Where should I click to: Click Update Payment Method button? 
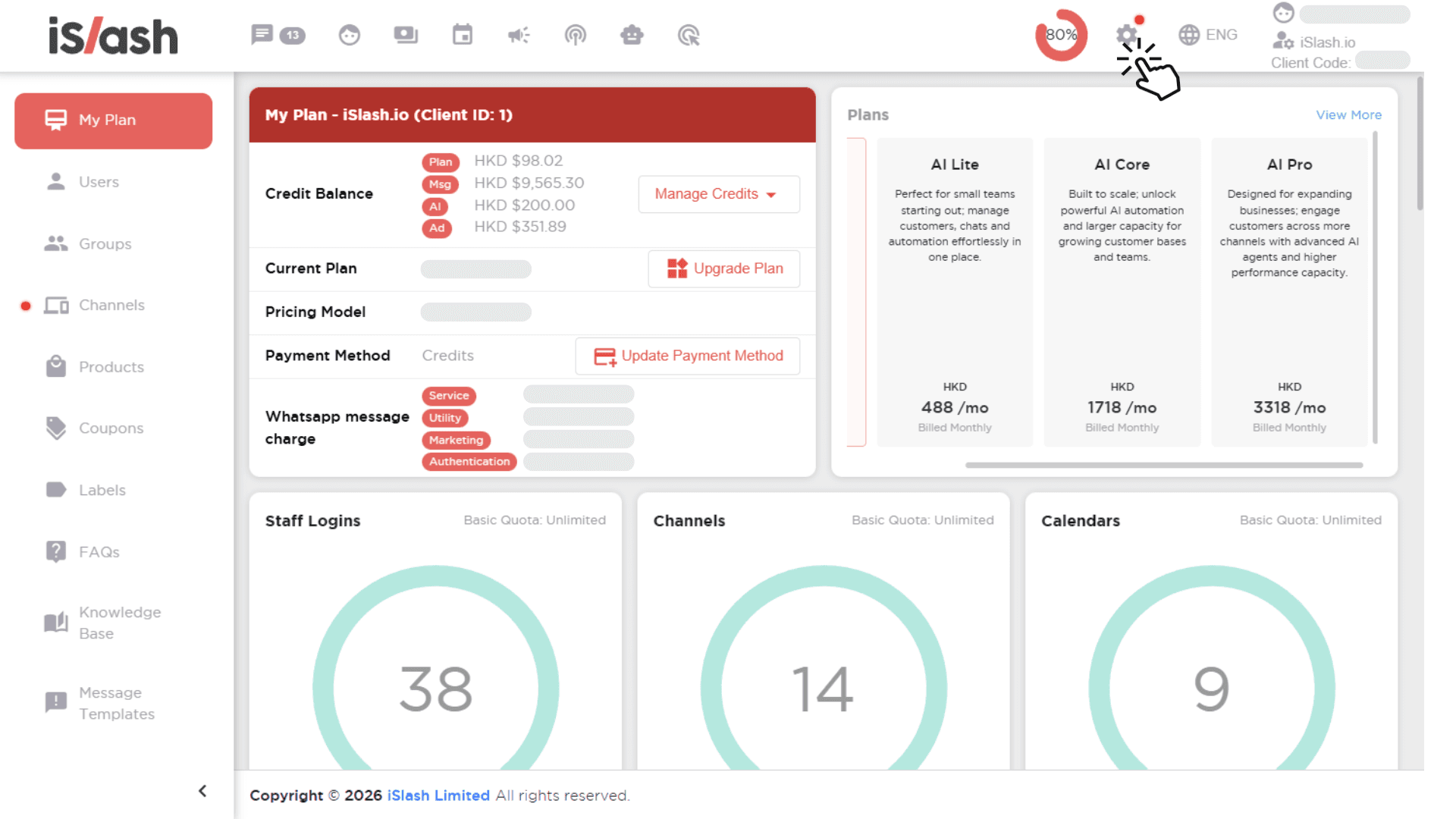coord(688,356)
